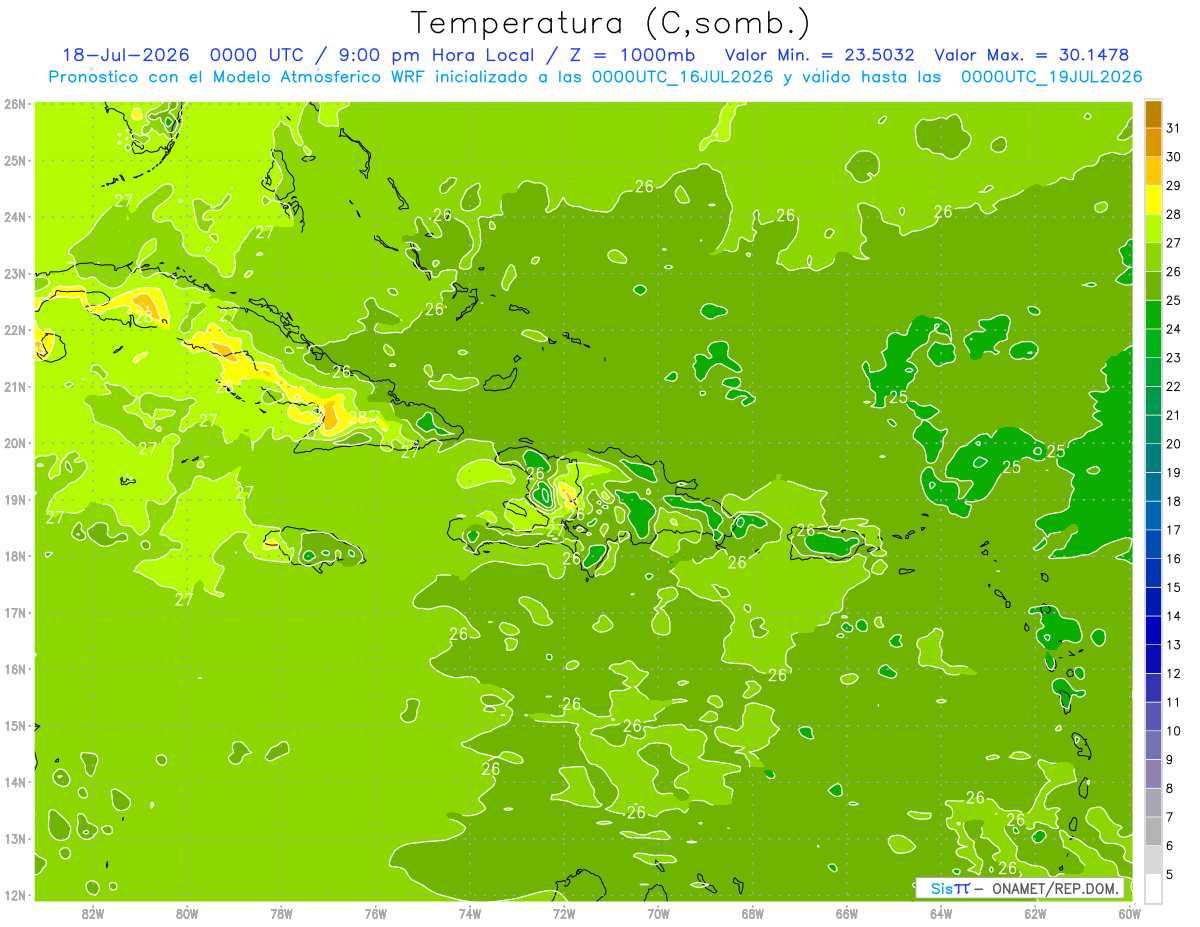Click the 74W longitude axis label
The width and height of the screenshot is (1200, 927).
click(x=469, y=913)
